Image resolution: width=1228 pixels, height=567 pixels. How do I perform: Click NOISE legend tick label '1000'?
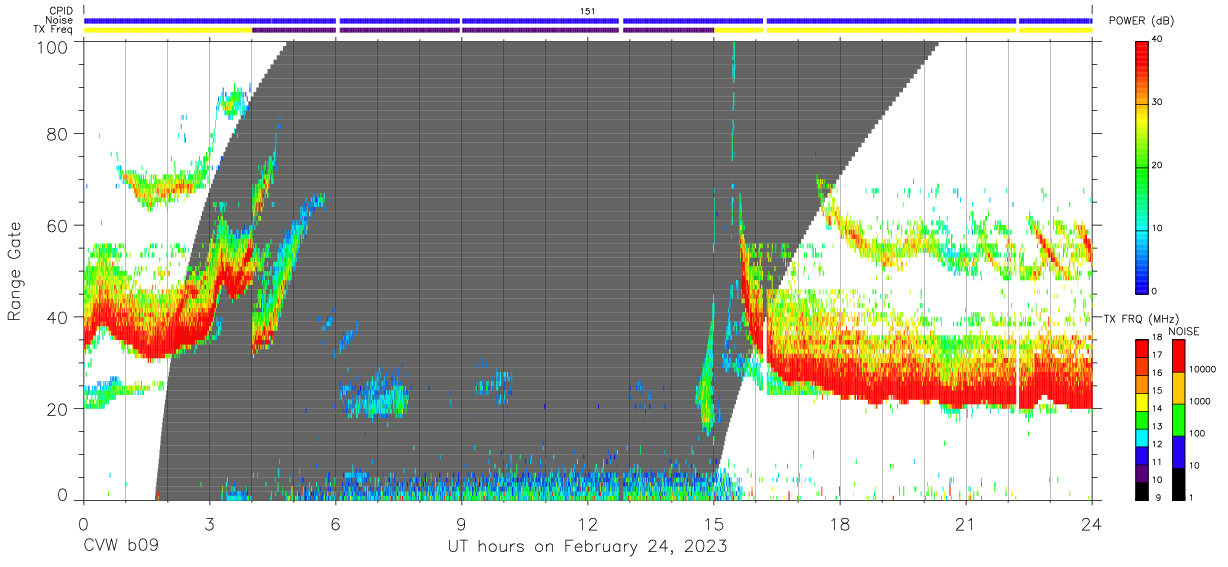pos(1201,401)
